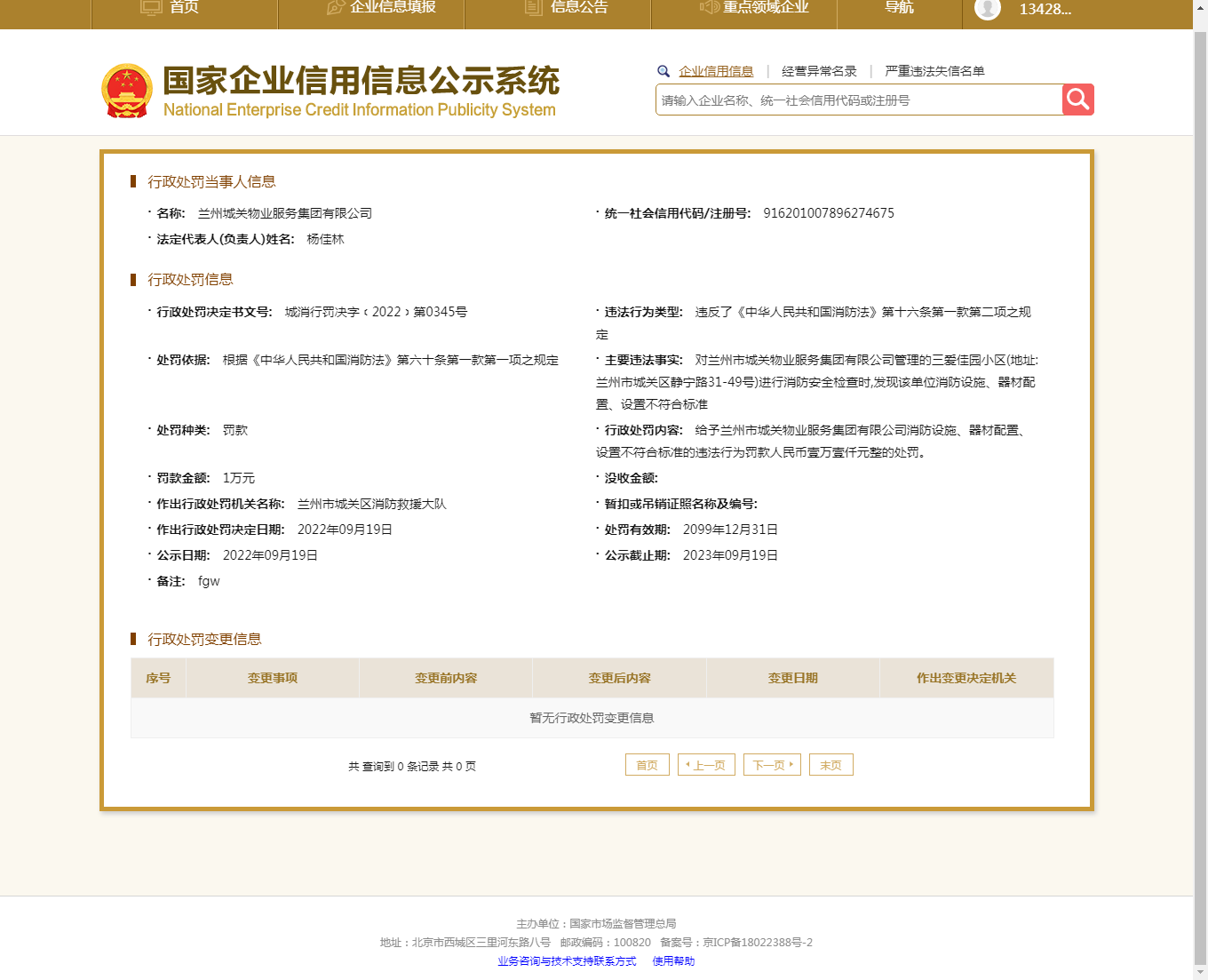
Task: Focus the enterprise name search input
Action: 859,100
